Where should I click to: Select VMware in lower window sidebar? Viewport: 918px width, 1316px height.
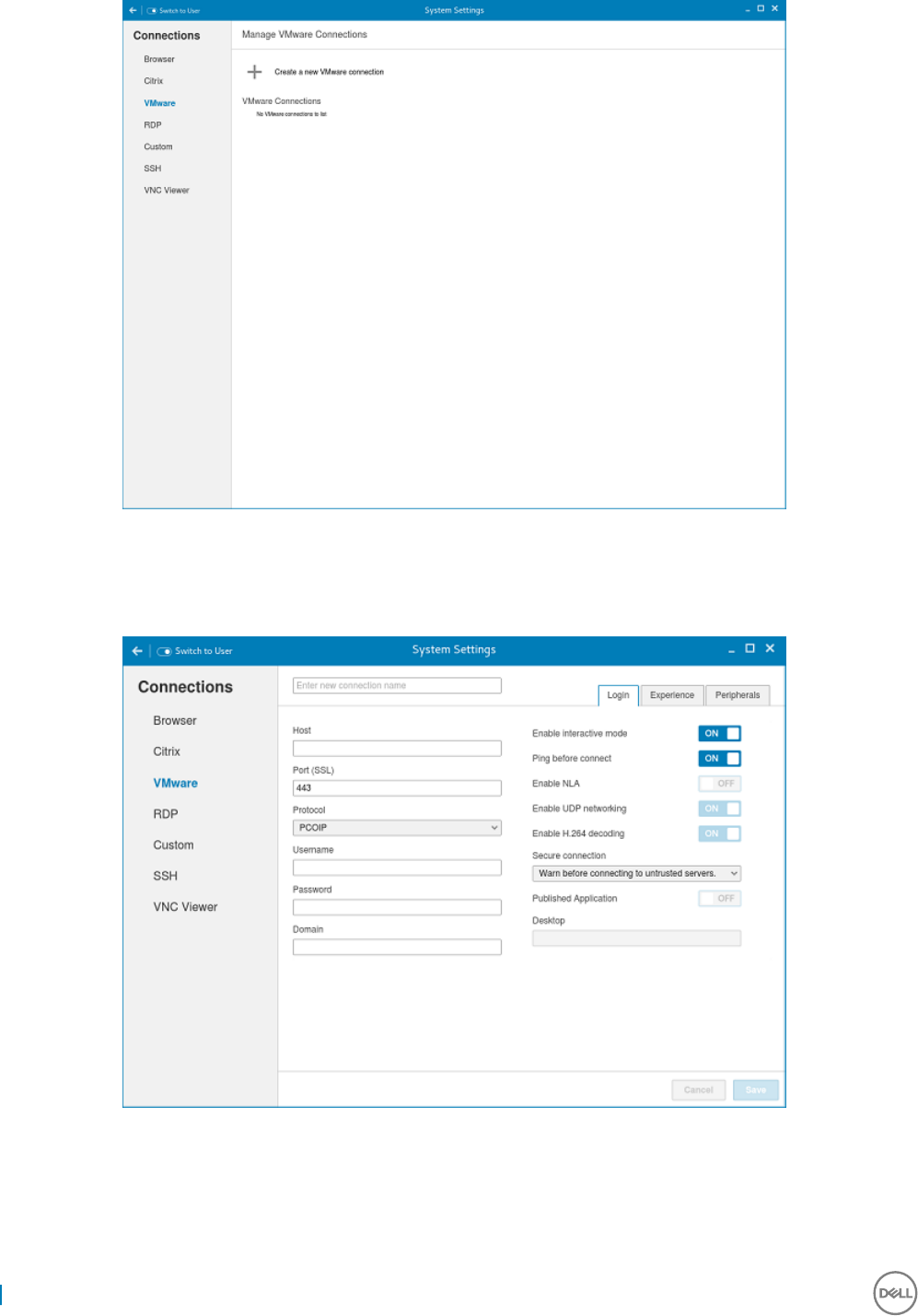176,784
